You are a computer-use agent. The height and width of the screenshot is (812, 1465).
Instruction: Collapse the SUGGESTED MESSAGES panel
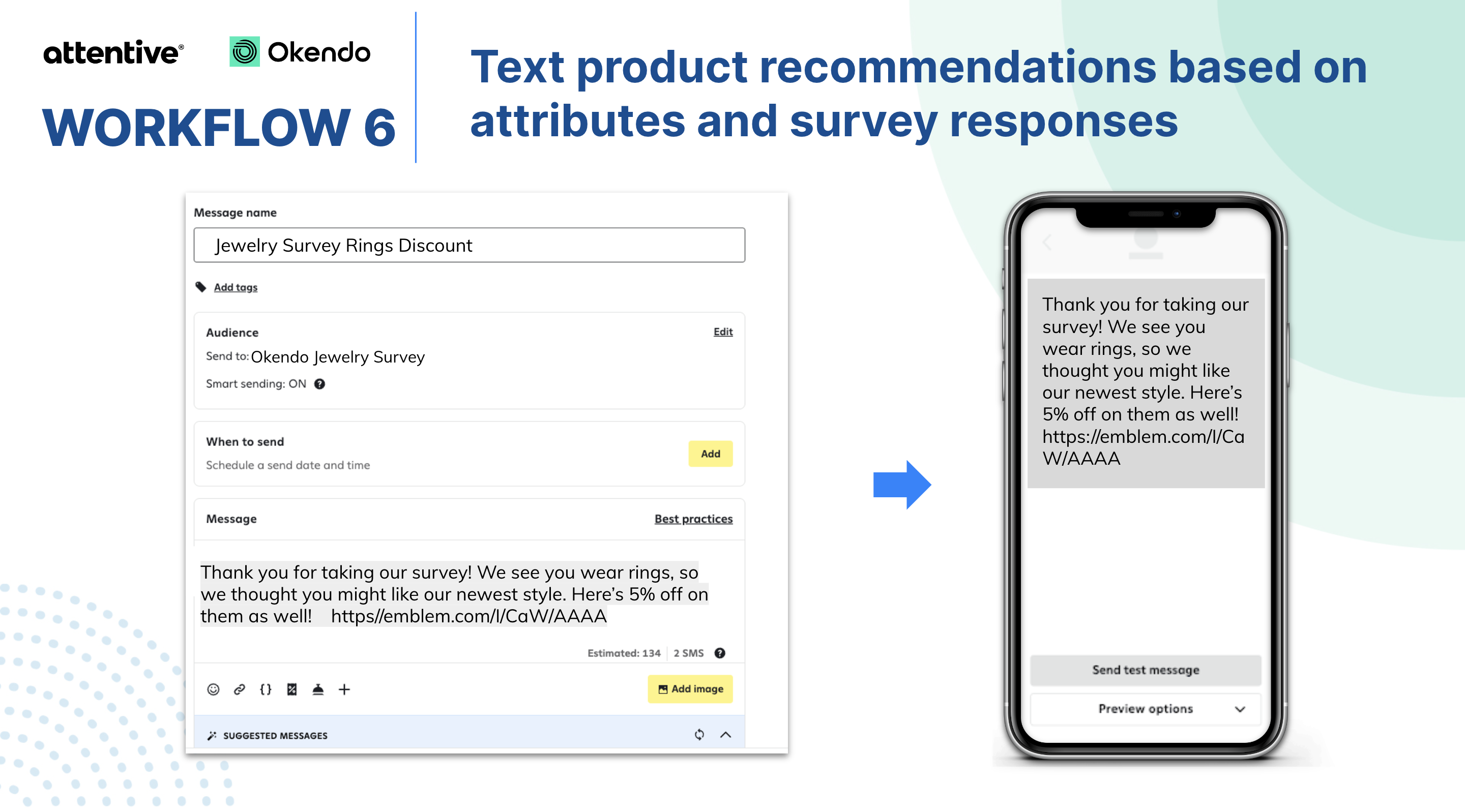pos(726,735)
